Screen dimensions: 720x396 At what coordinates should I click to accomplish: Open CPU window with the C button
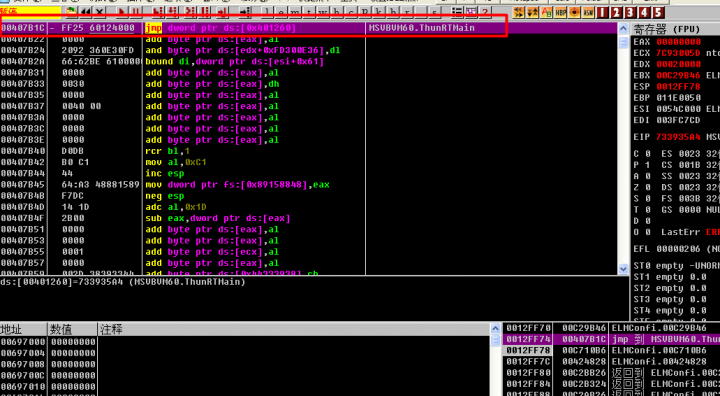[x=351, y=11]
